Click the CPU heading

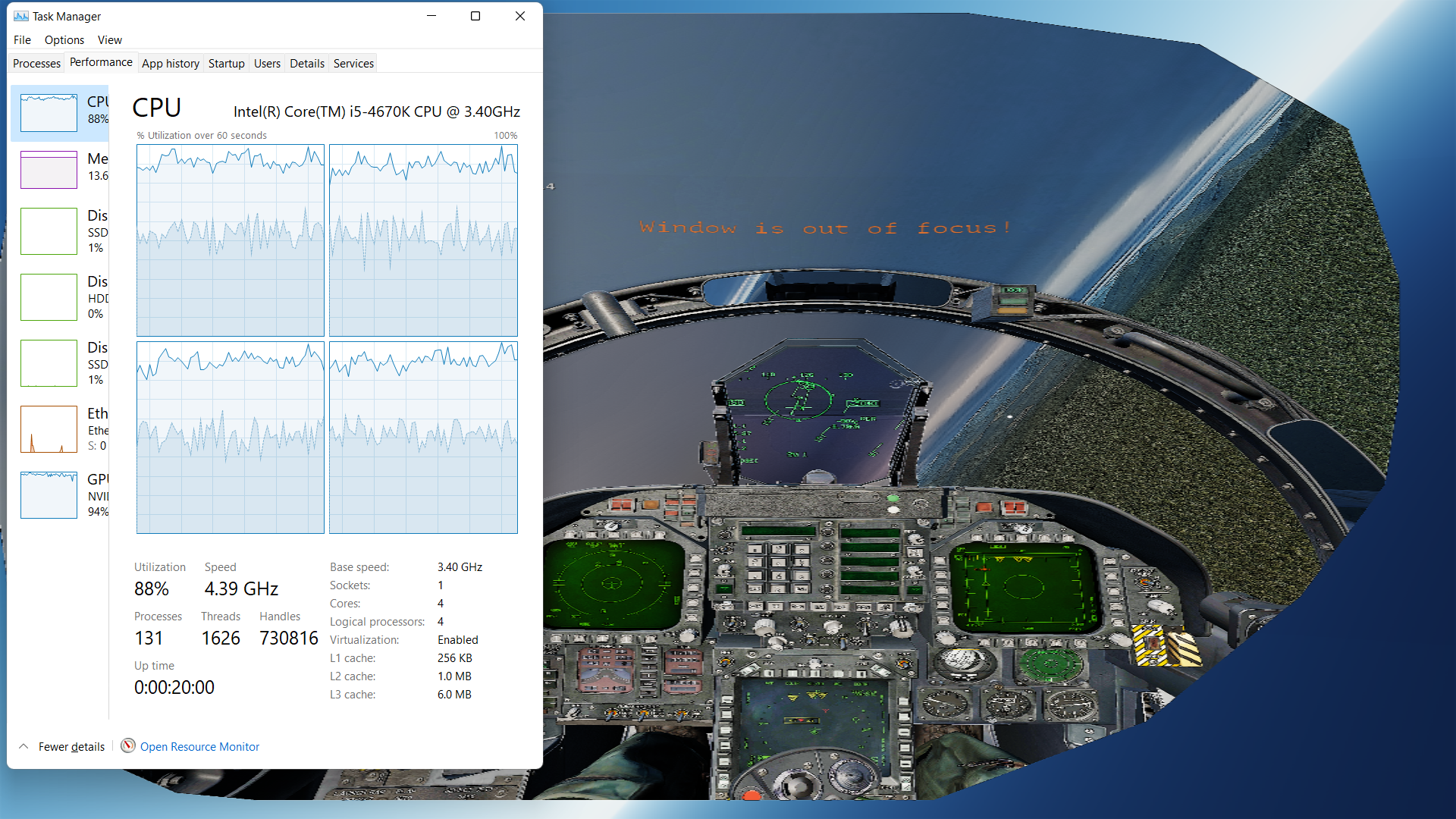[x=157, y=108]
